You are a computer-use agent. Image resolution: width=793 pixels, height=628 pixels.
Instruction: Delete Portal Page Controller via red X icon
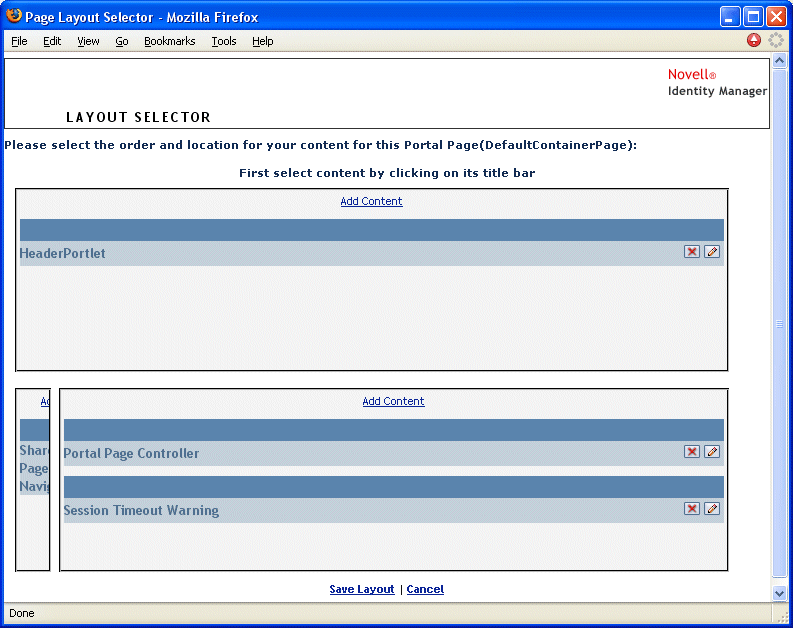691,452
